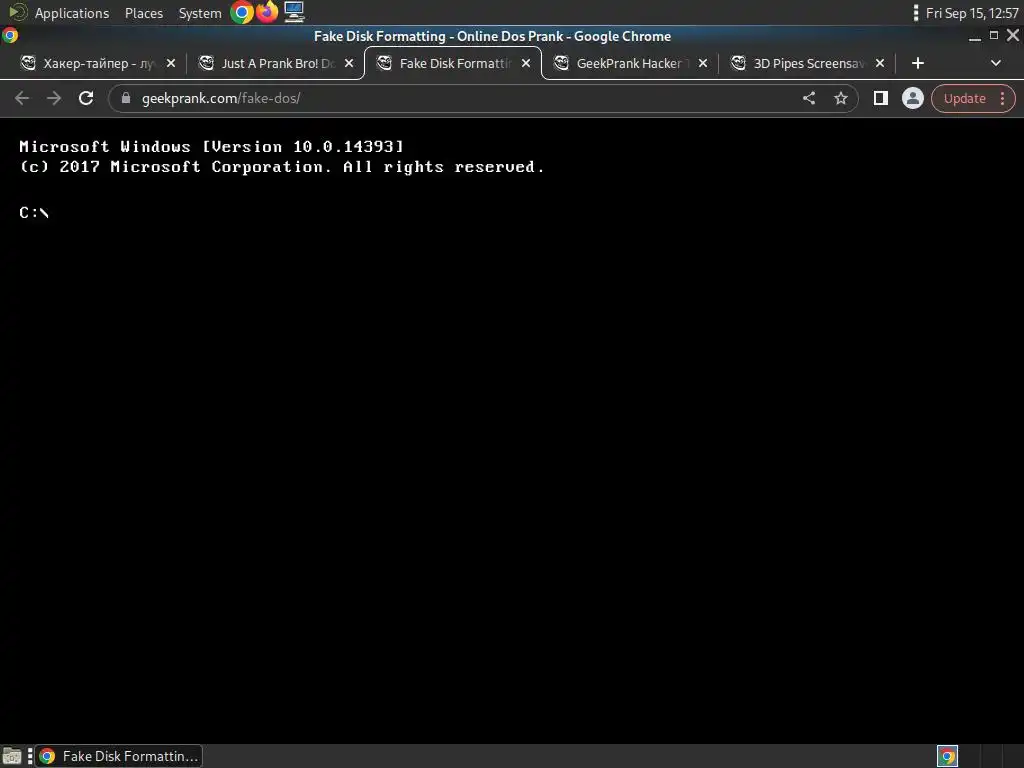
Task: View site information lock icon
Action: (x=126, y=99)
